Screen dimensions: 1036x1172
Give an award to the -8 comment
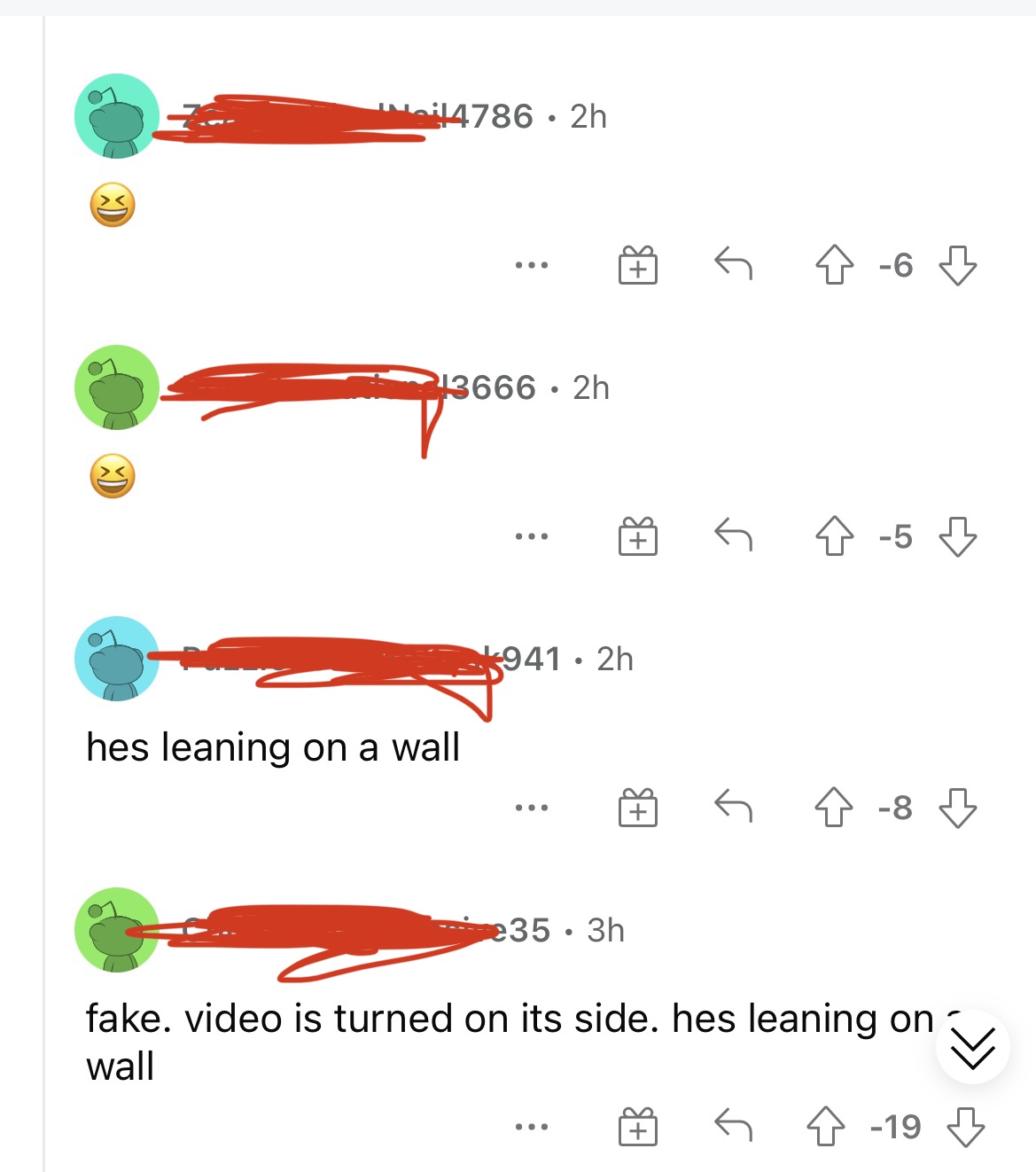[x=638, y=808]
